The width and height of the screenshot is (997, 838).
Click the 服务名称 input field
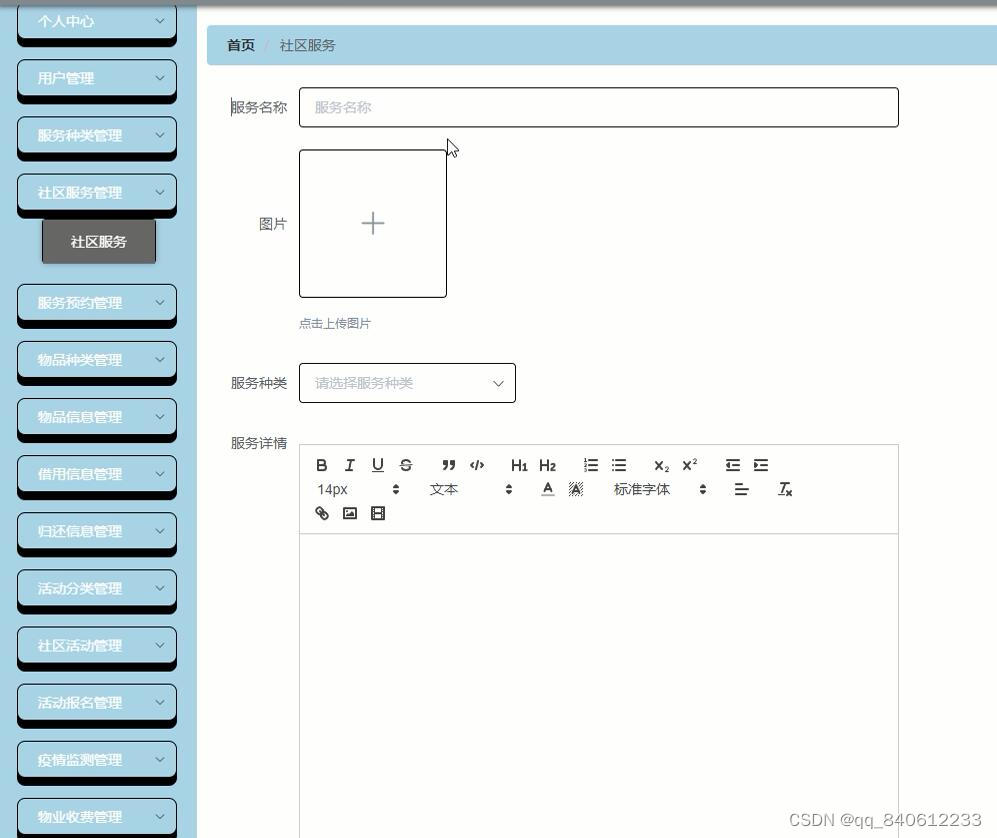598,107
